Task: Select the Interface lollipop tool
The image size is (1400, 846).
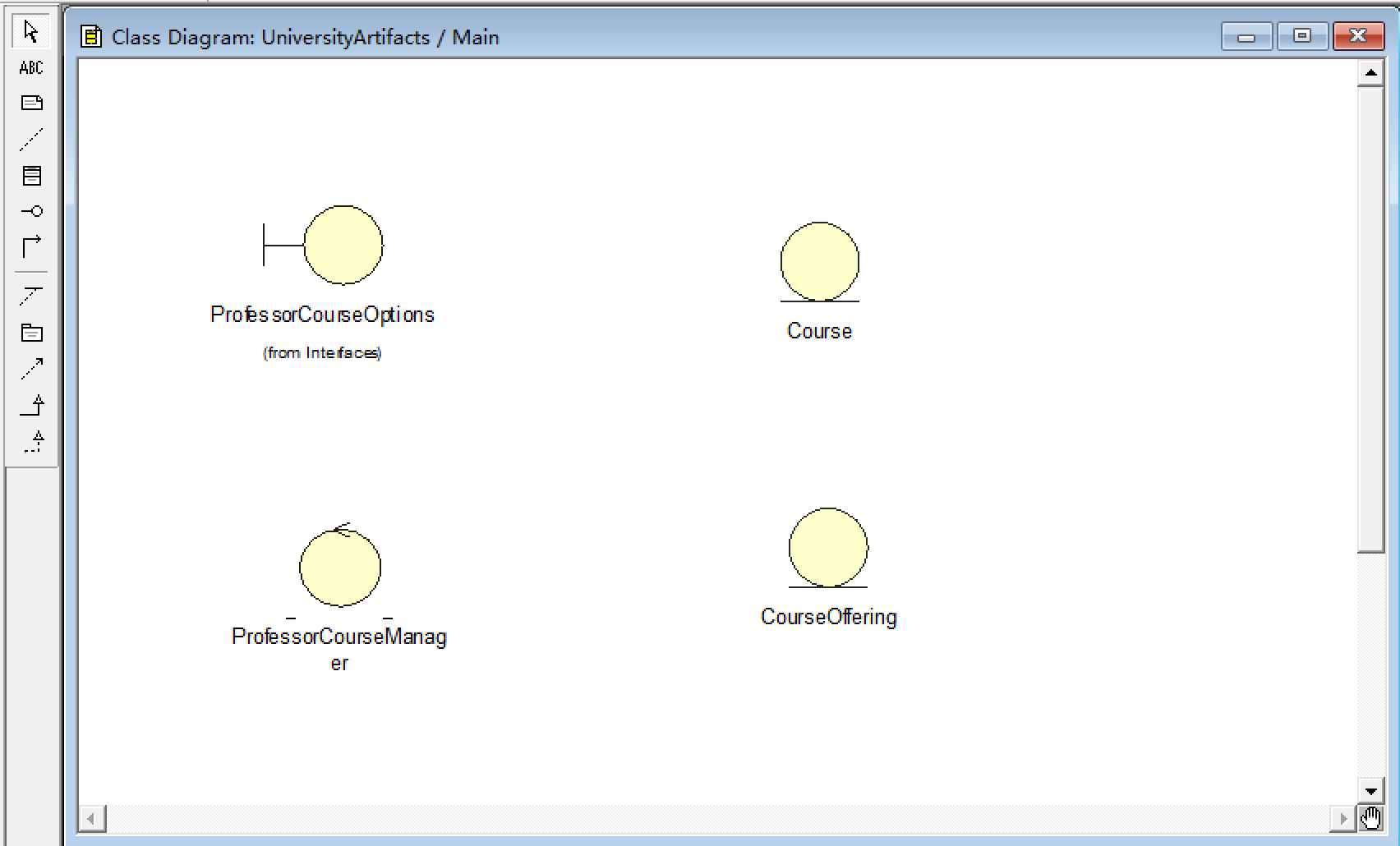Action: [31, 212]
